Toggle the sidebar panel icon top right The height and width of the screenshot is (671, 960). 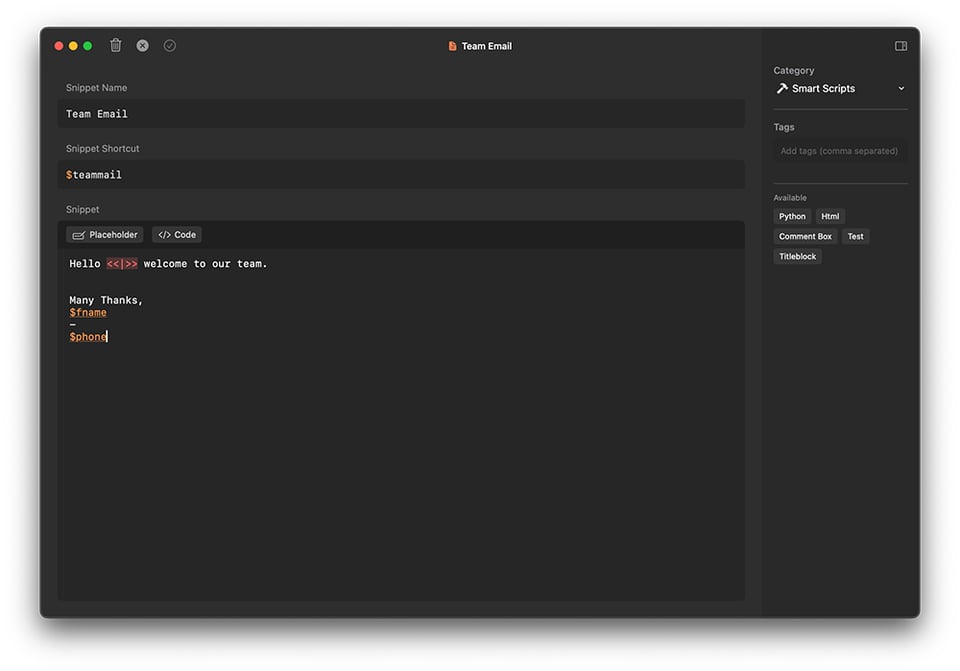pyautogui.click(x=900, y=45)
